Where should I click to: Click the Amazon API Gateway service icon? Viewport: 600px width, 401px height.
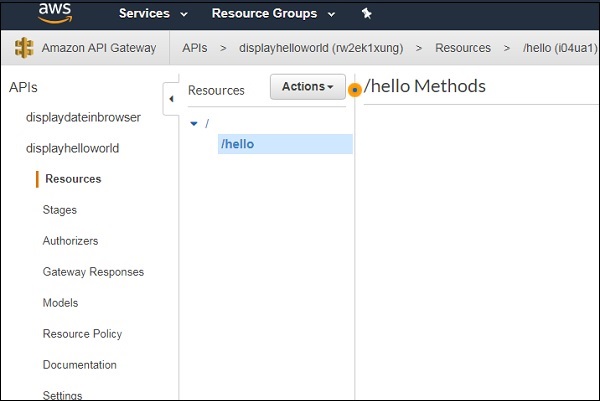[24, 48]
